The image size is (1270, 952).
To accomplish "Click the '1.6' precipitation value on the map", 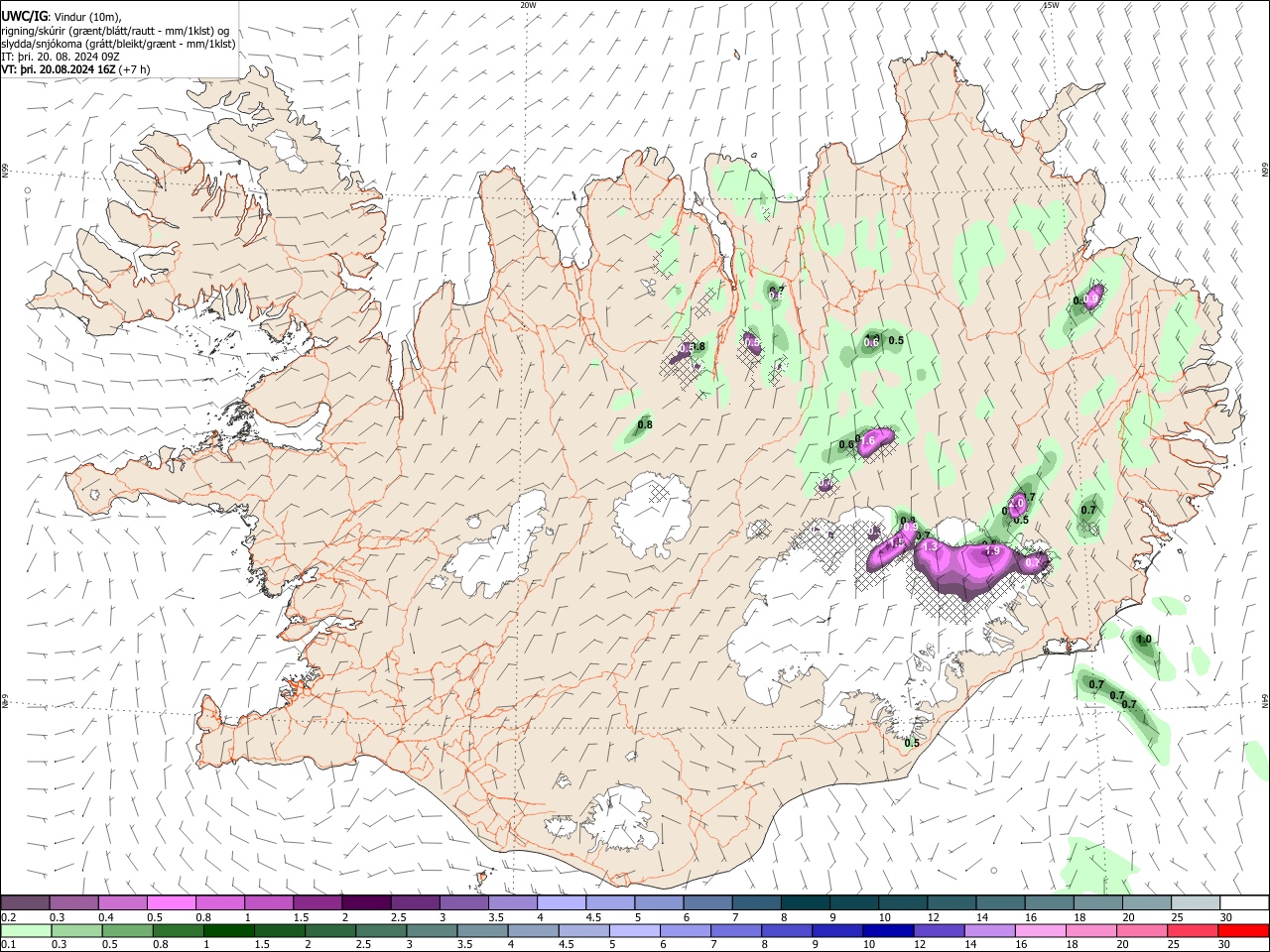I will click(867, 441).
